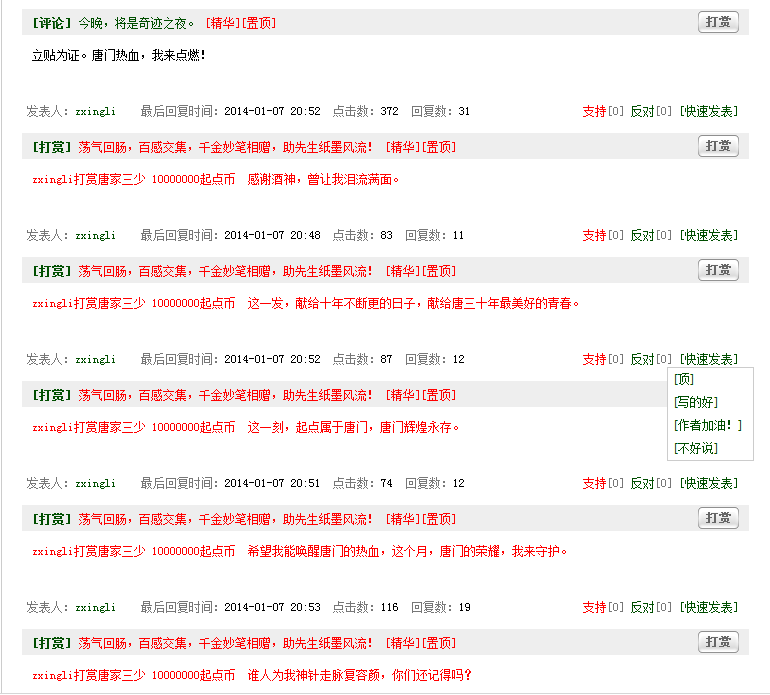Screen dimensions: 770x695
Task: Open author zxingli in the 87-click row
Action: pyautogui.click(x=95, y=360)
